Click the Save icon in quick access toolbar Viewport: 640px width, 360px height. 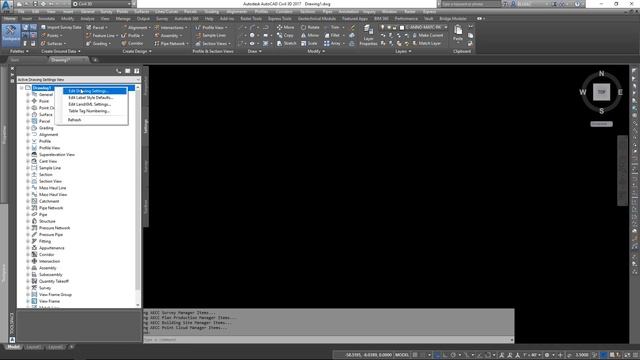click(x=35, y=4)
